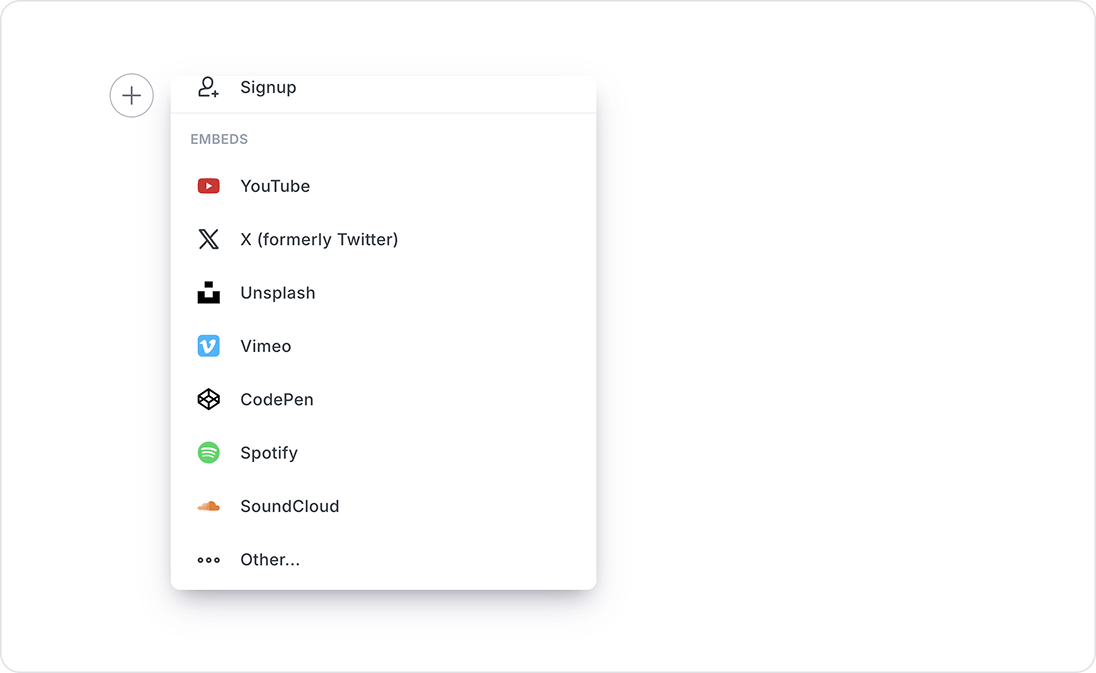1096x673 pixels.
Task: Click the Signup person-plus icon
Action: click(208, 87)
